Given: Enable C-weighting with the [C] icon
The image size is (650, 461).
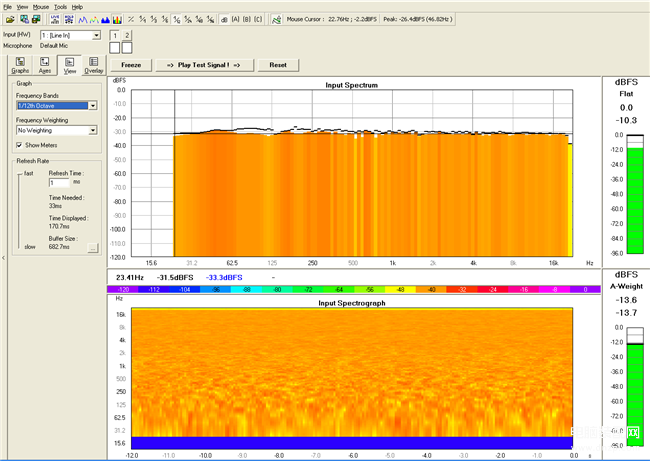Looking at the screenshot, I should tap(258, 19).
